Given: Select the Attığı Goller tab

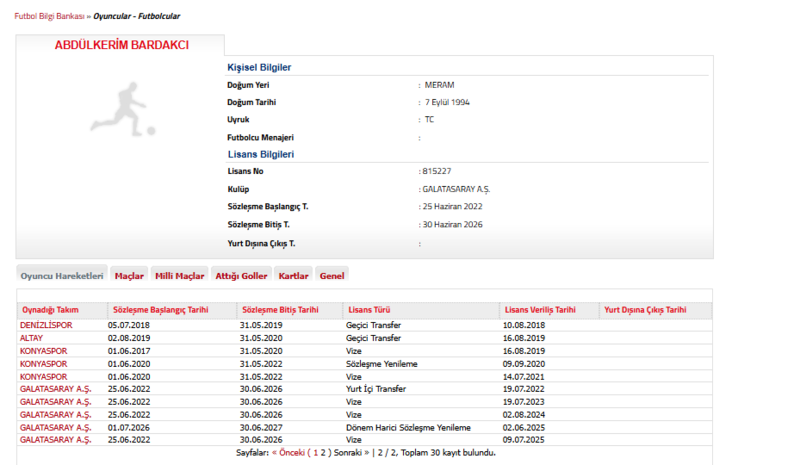Looking at the screenshot, I should (x=241, y=276).
